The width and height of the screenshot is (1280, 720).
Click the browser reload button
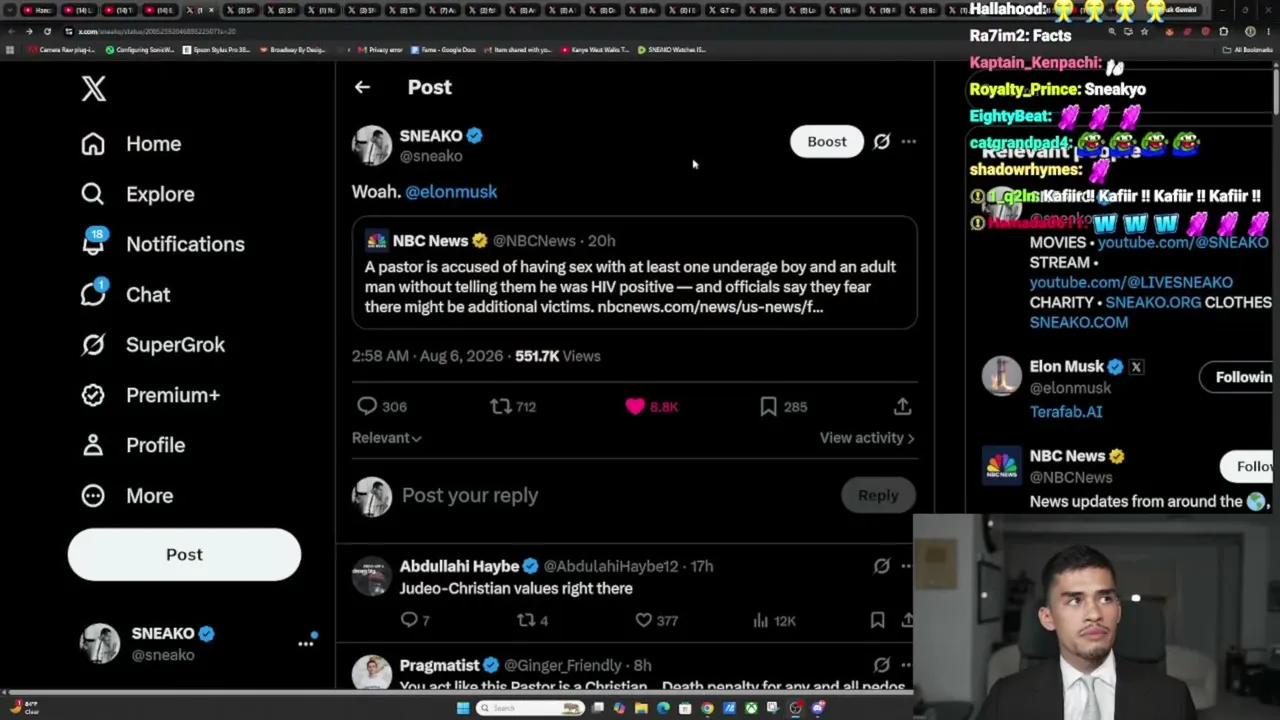pos(47,31)
